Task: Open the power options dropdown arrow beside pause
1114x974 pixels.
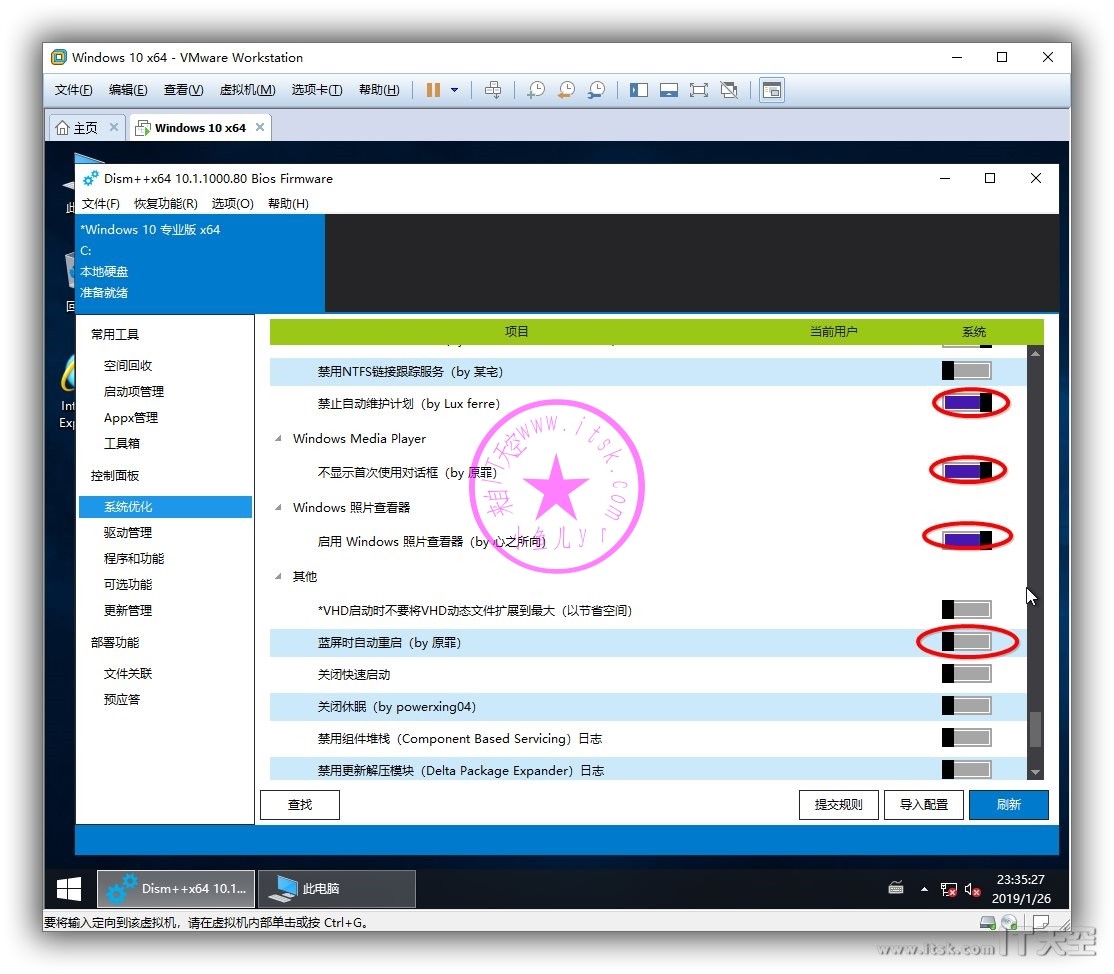Action: coord(455,90)
